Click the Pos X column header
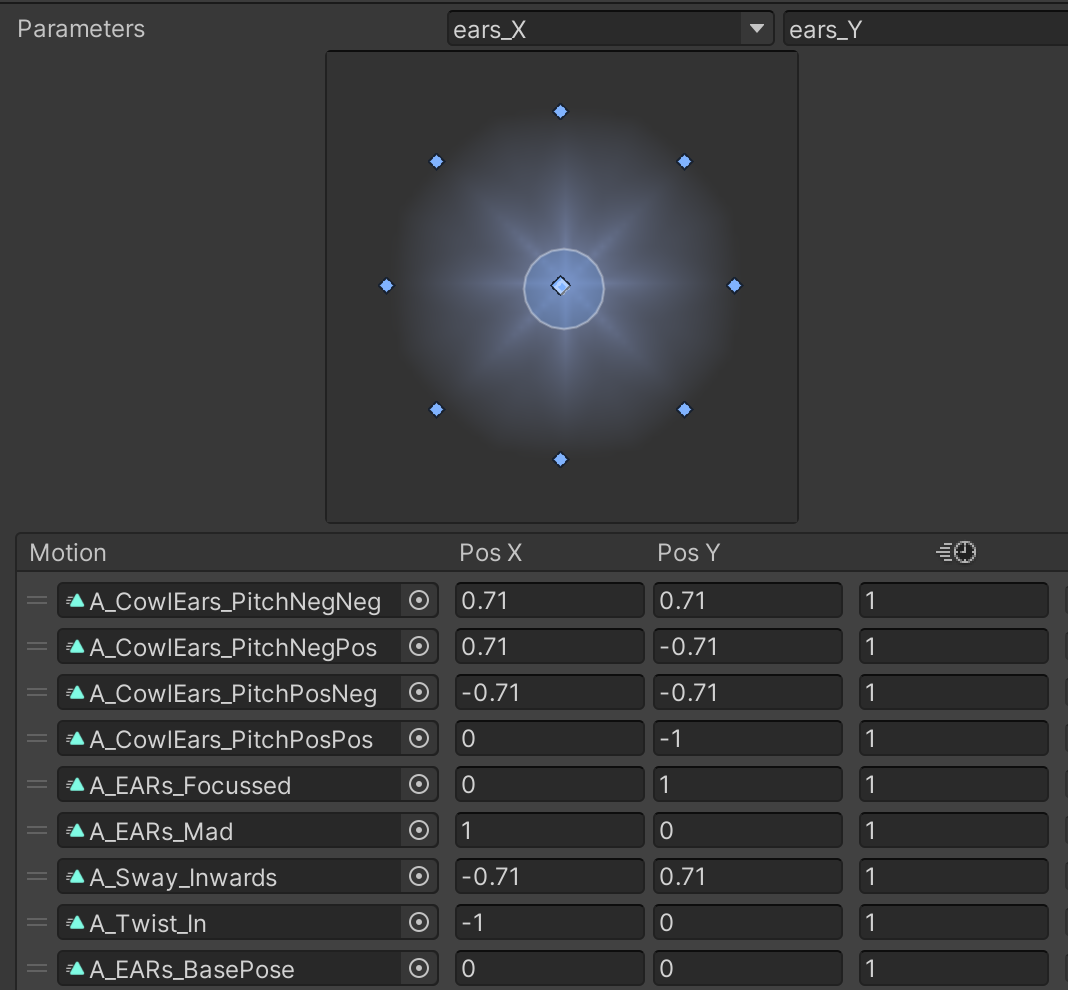 (490, 553)
